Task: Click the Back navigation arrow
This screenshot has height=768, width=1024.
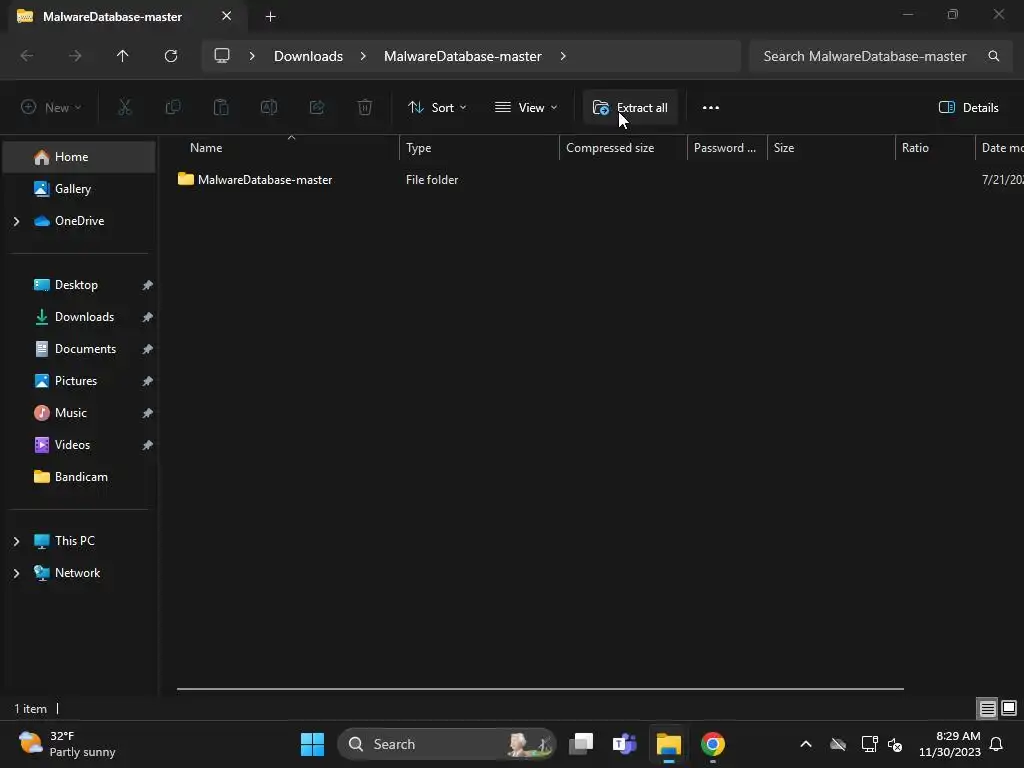Action: (27, 56)
